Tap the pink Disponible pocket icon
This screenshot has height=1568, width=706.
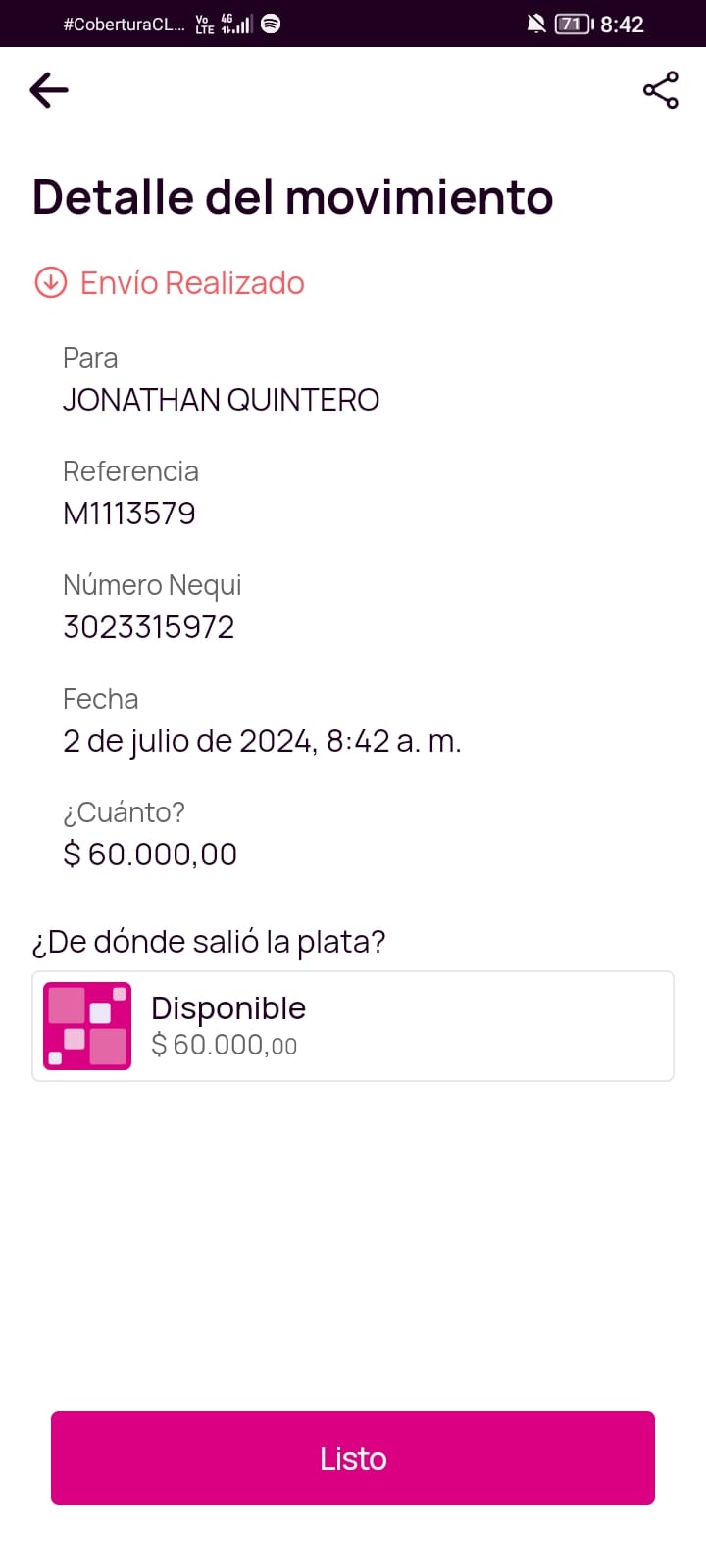87,1026
